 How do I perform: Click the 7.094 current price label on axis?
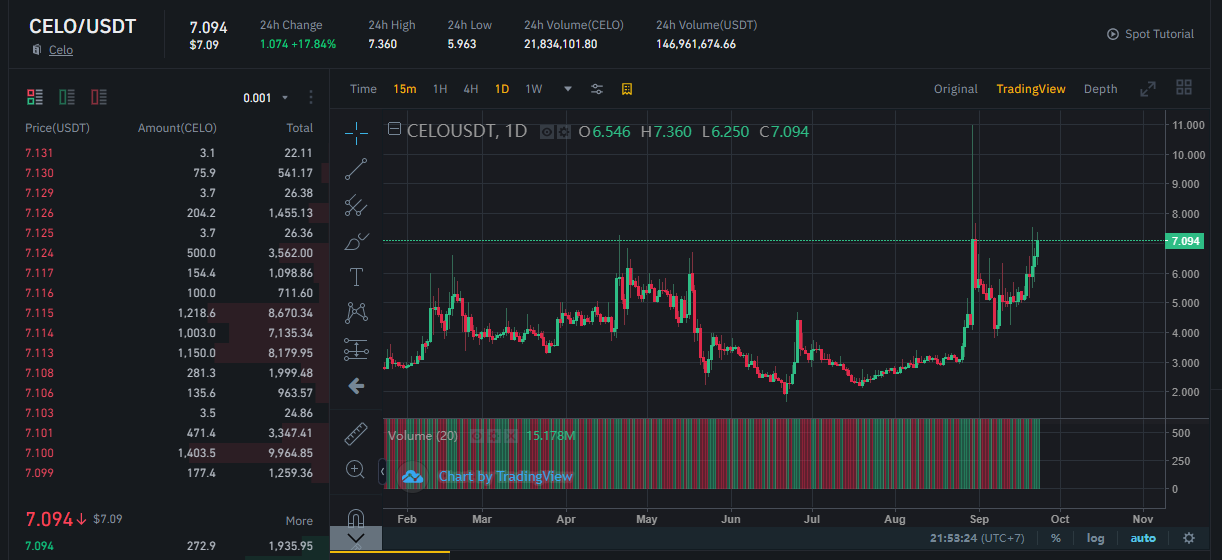pos(1185,241)
